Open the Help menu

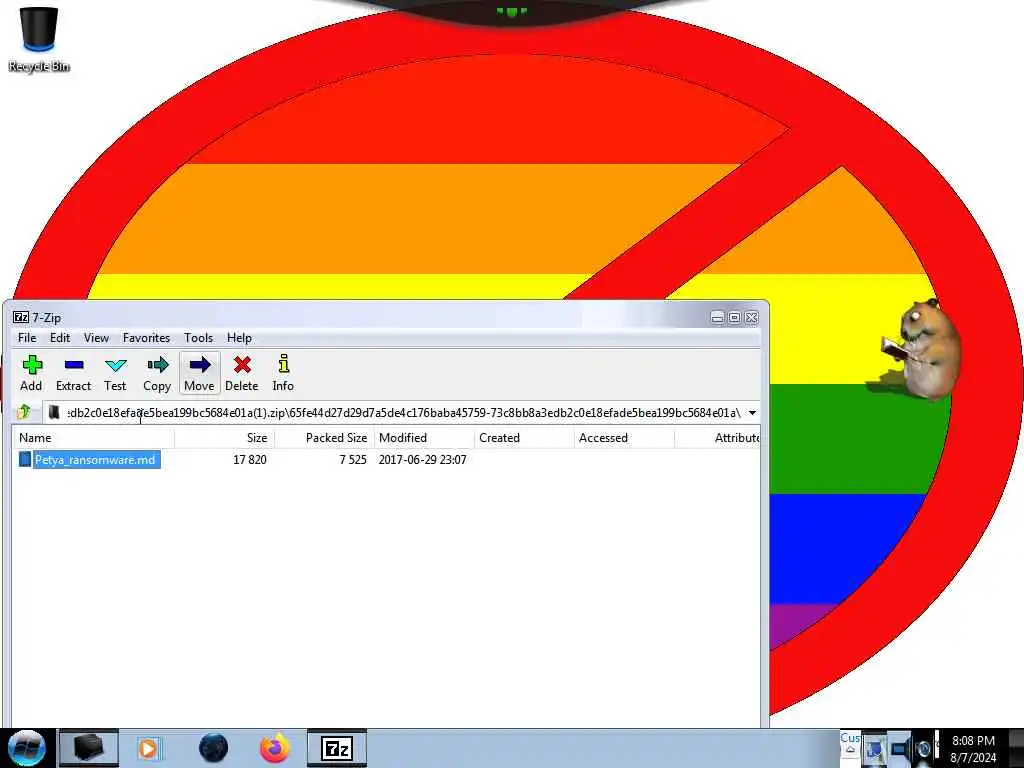(x=239, y=338)
